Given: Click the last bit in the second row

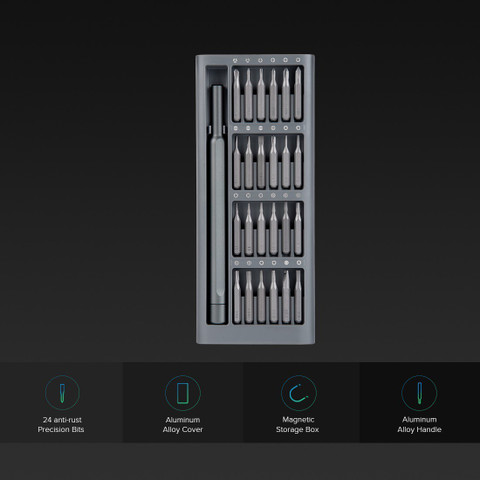Looking at the screenshot, I should pos(298,162).
